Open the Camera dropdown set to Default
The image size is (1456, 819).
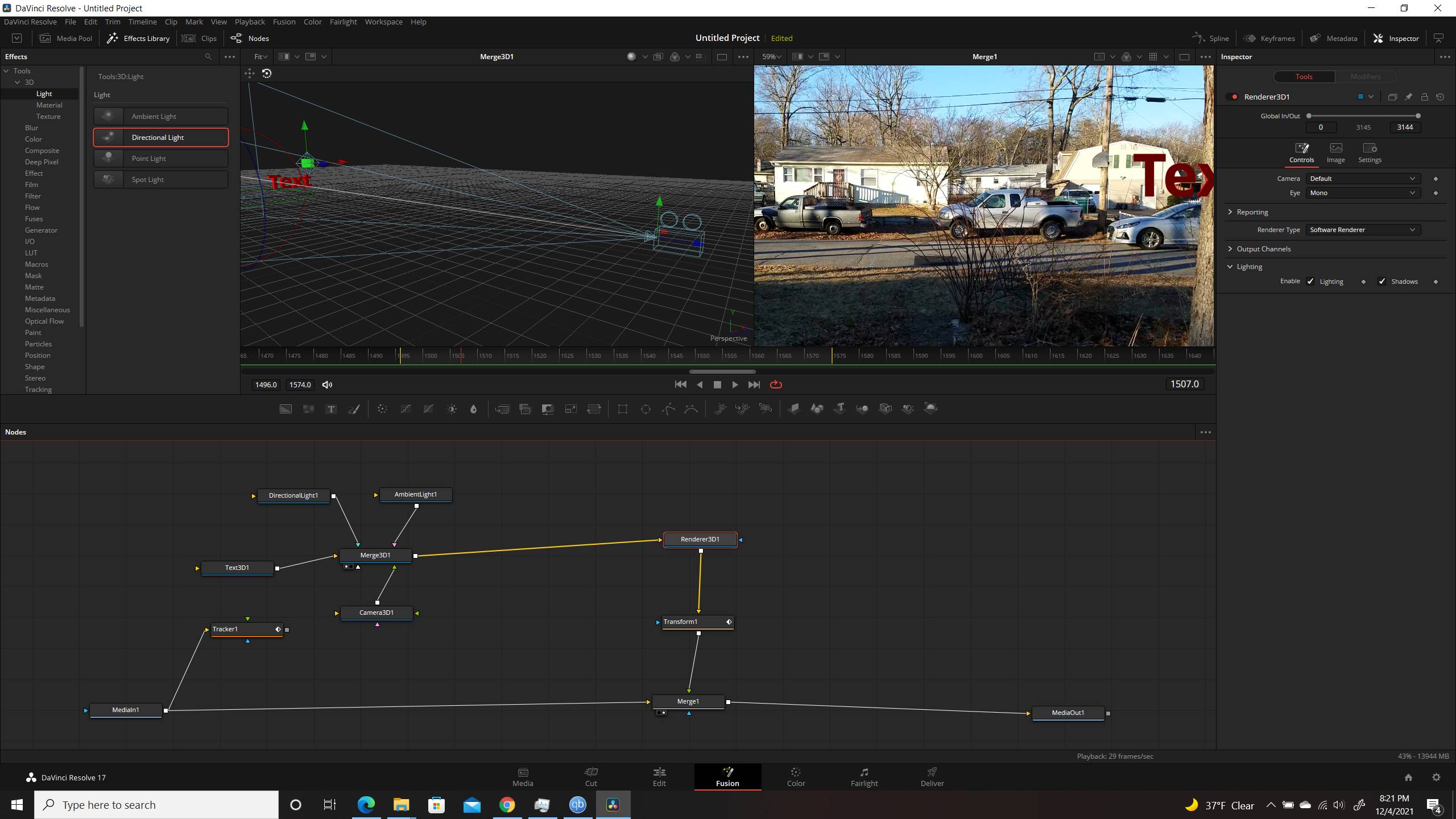(x=1363, y=179)
